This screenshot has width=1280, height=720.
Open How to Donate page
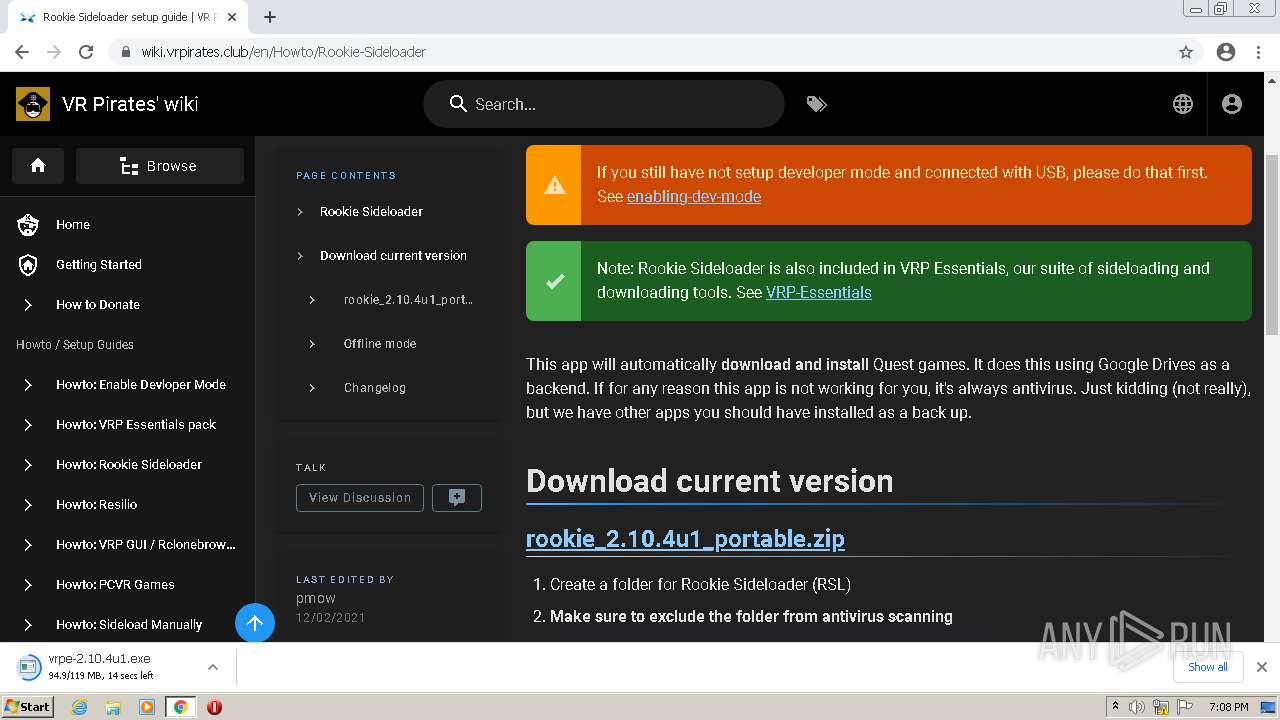[x=98, y=305]
